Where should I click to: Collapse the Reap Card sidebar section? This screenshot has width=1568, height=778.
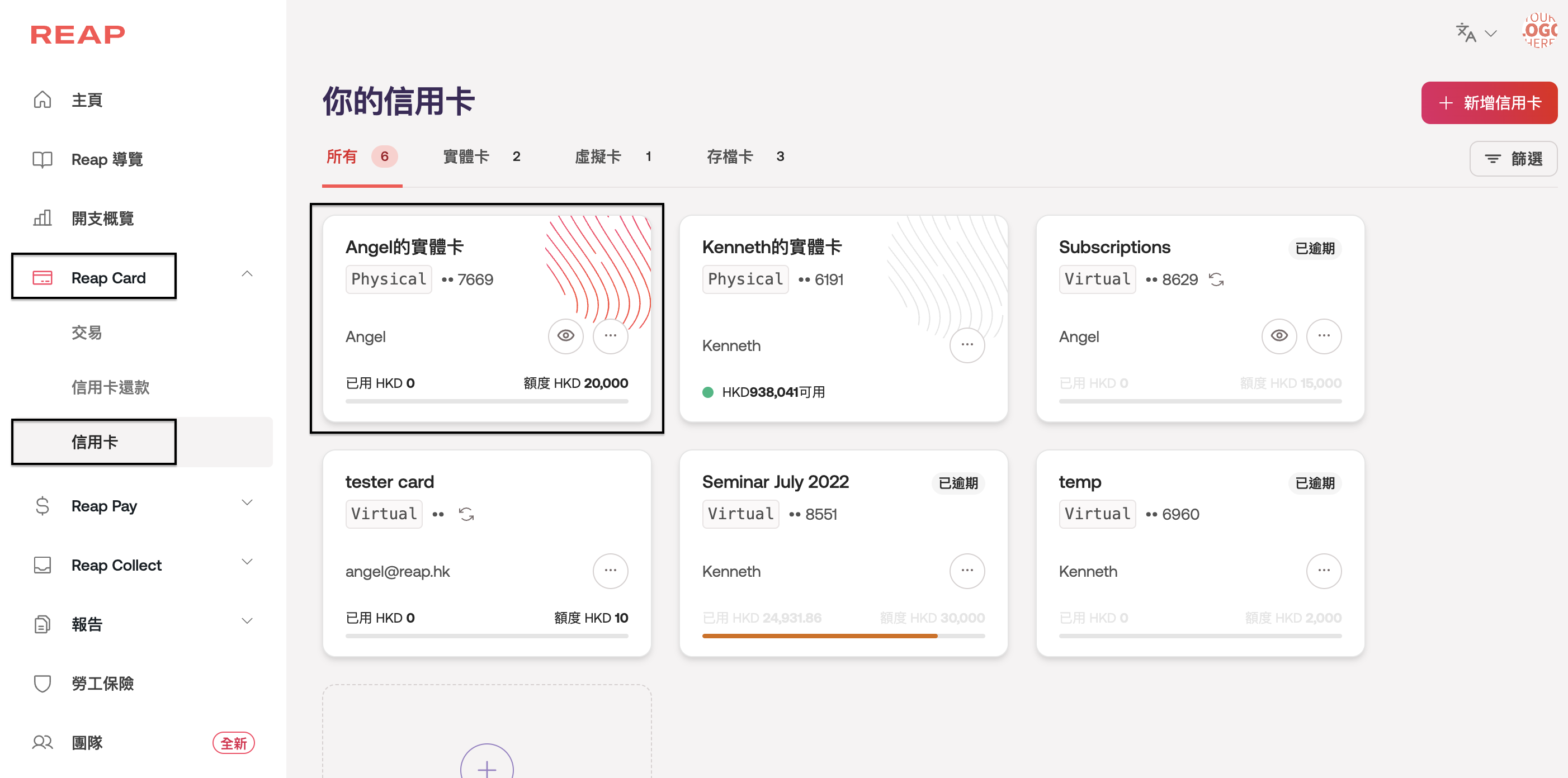[247, 274]
